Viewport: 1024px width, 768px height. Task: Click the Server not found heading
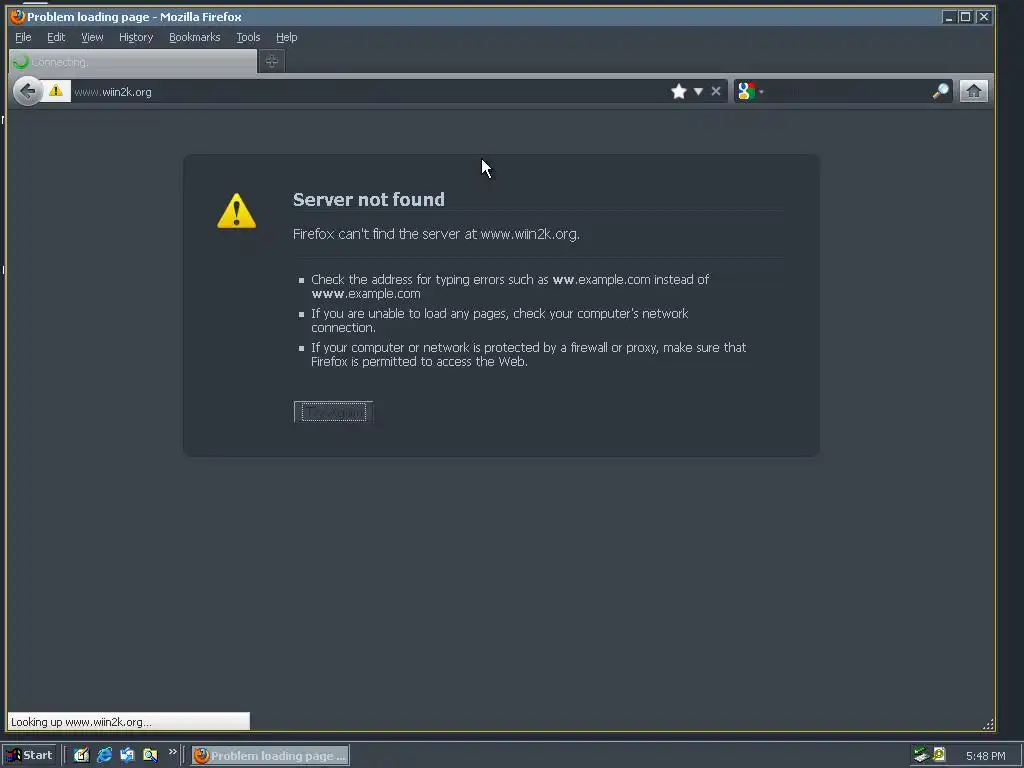368,199
